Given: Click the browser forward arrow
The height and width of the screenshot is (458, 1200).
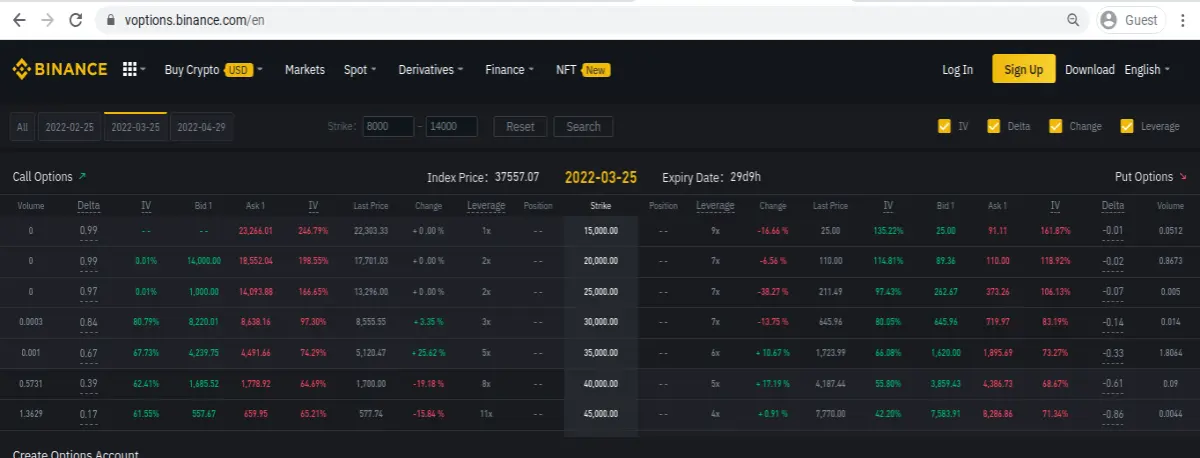Looking at the screenshot, I should click(x=47, y=20).
